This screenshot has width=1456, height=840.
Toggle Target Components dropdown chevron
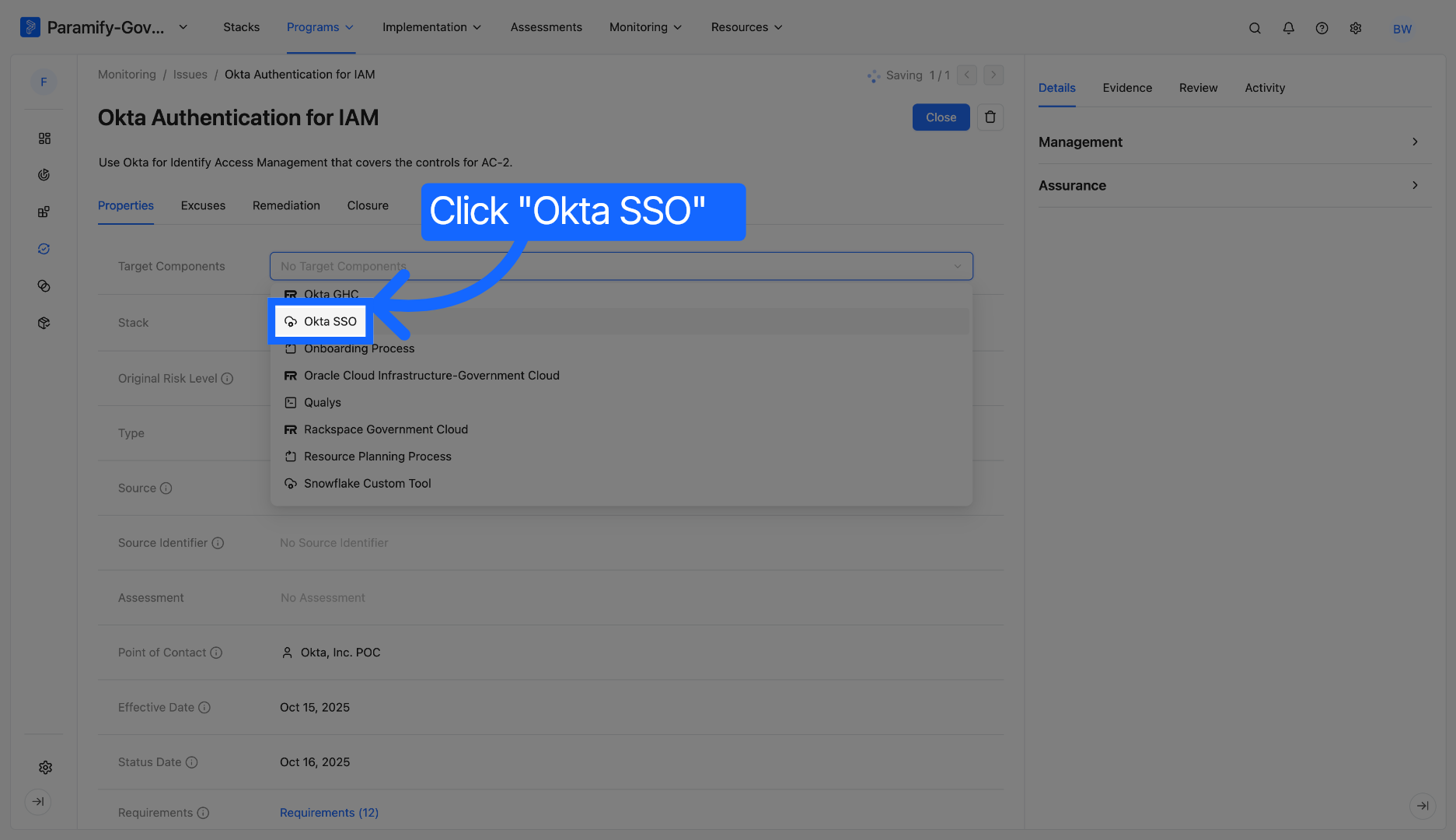[958, 266]
